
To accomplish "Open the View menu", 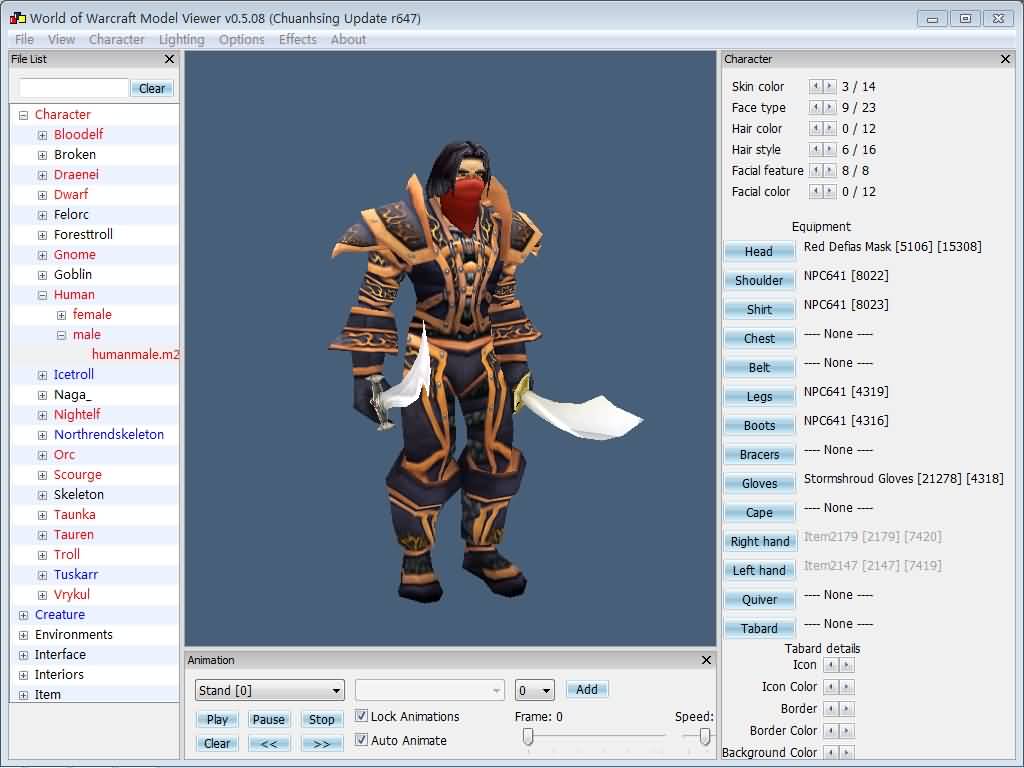I will point(61,39).
